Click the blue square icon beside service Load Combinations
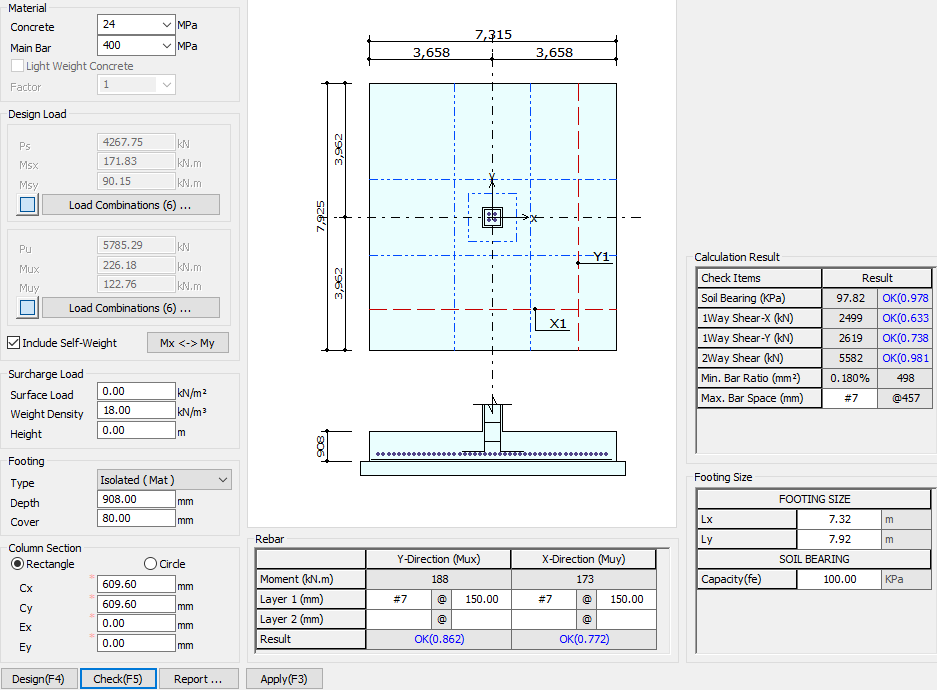Image resolution: width=937 pixels, height=690 pixels. point(28,205)
